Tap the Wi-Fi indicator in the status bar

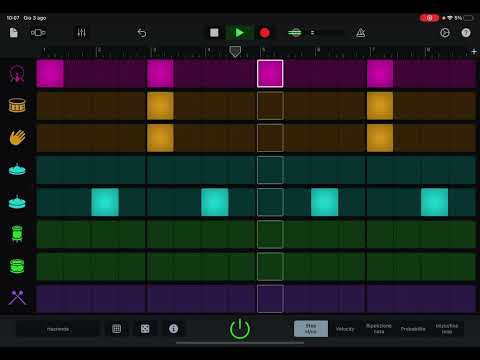coord(450,18)
